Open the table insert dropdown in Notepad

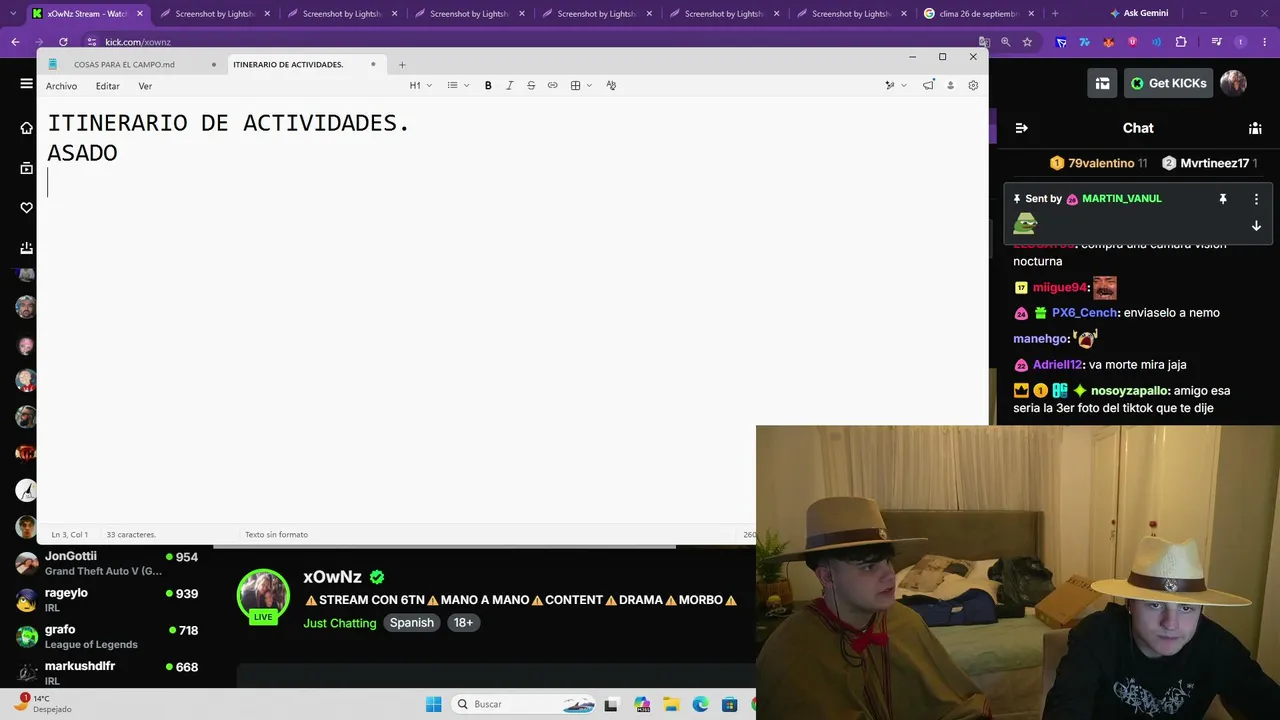tap(581, 86)
